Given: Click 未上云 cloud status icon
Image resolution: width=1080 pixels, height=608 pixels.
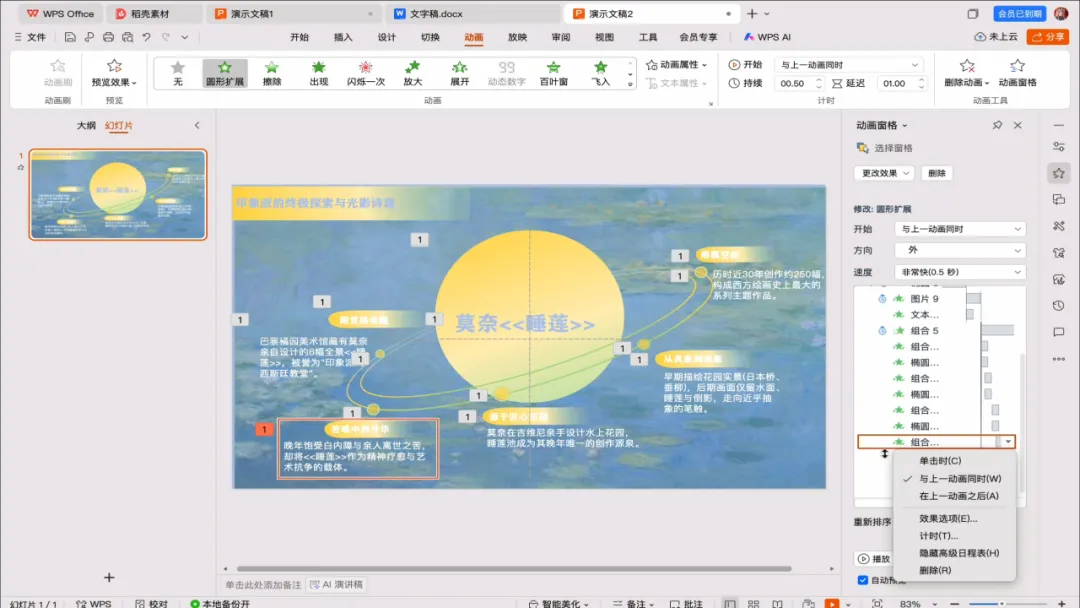Looking at the screenshot, I should pyautogui.click(x=995, y=36).
